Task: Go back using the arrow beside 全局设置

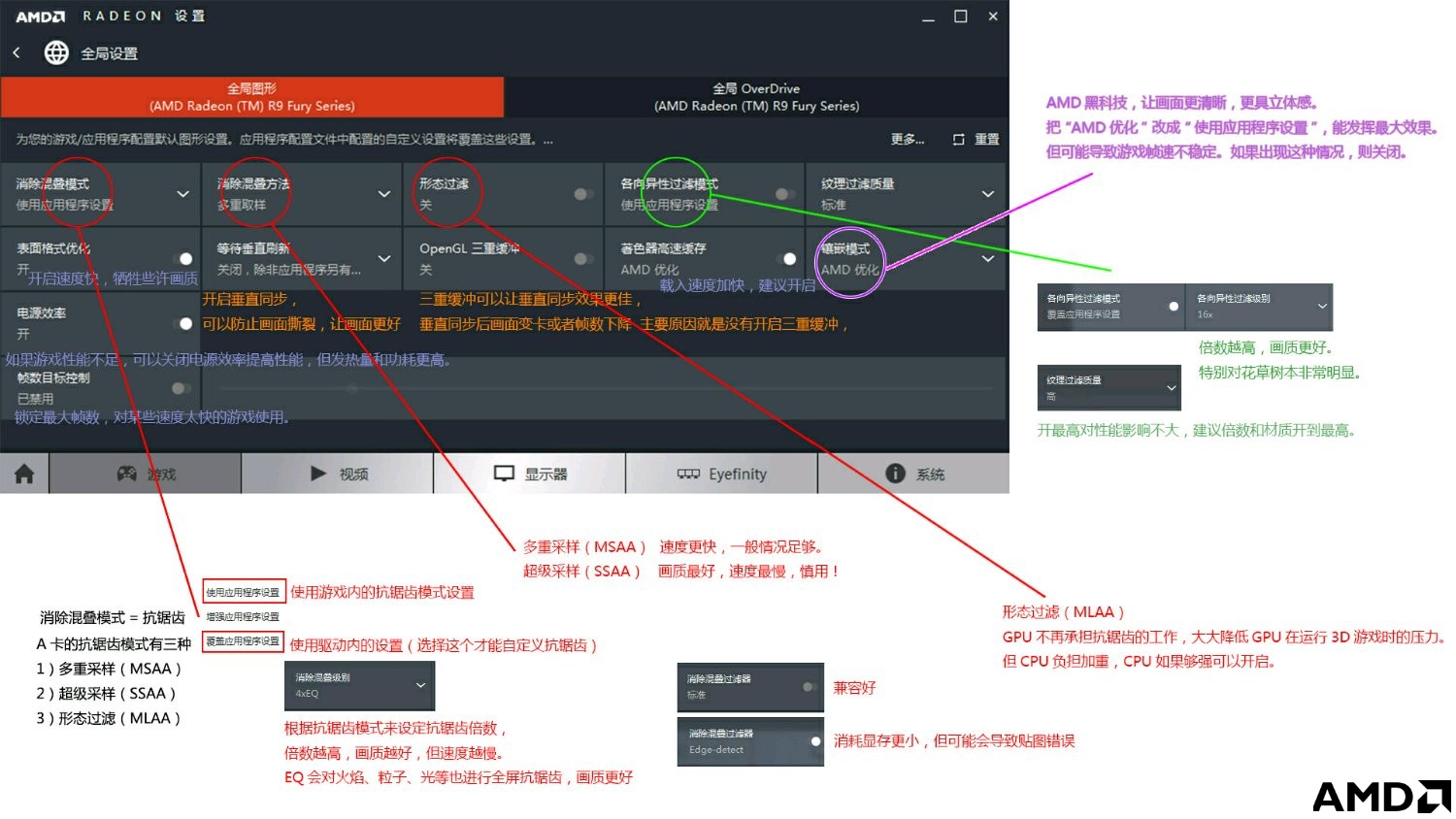Action: coord(17,52)
